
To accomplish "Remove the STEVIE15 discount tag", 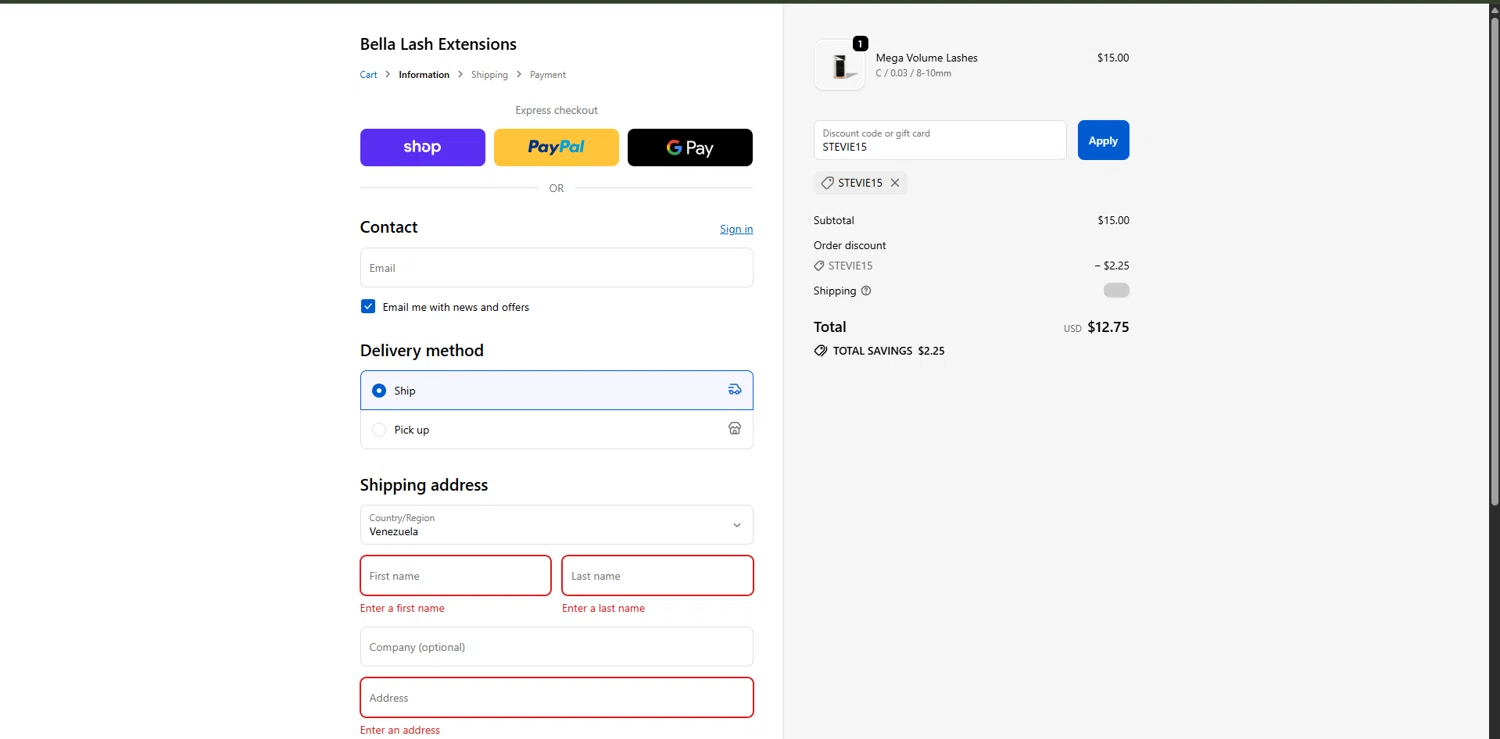I will pos(895,183).
